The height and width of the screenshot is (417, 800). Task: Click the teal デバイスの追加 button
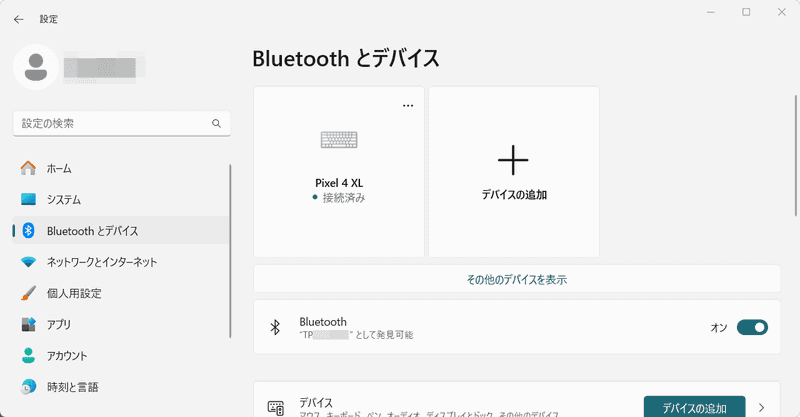point(694,408)
